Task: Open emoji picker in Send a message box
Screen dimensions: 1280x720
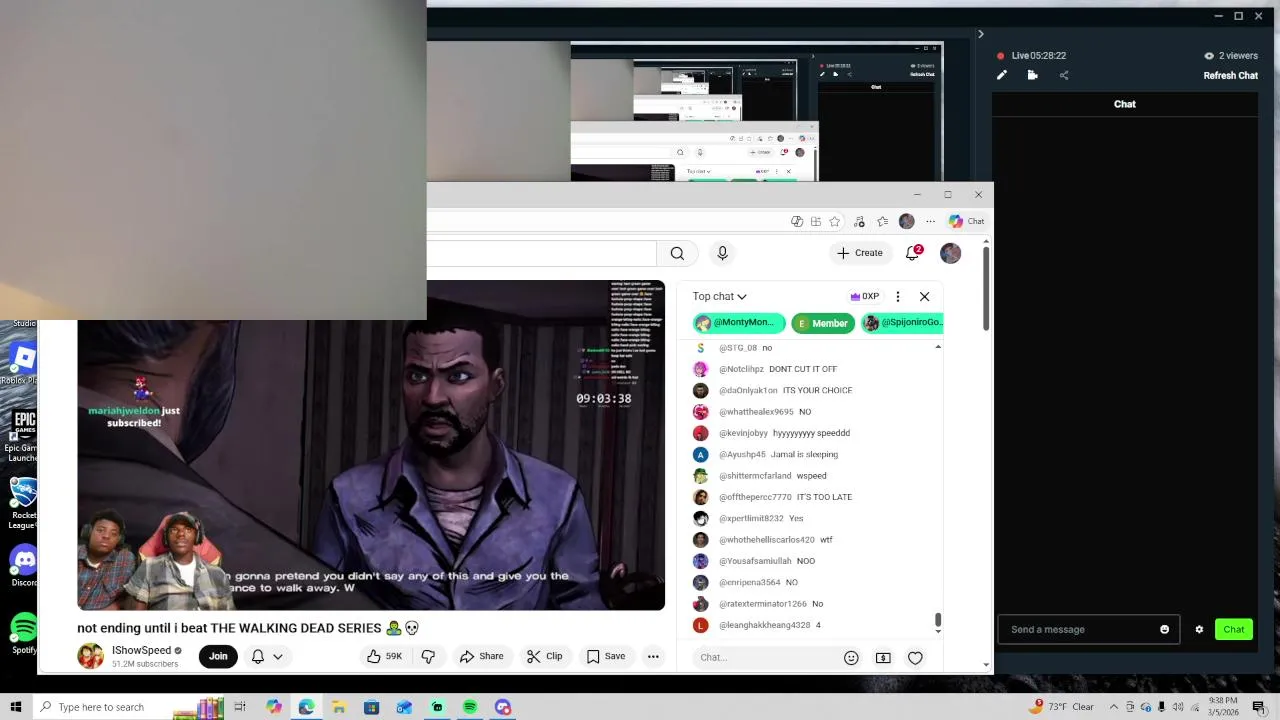Action: pyautogui.click(x=1164, y=629)
